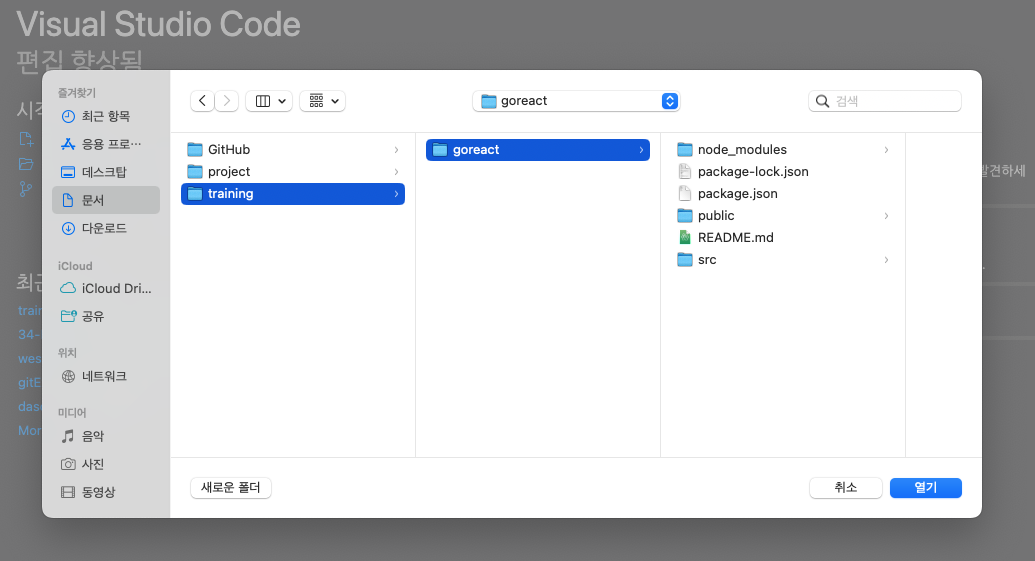Click the package.json document icon
1035x561 pixels.
tap(684, 193)
